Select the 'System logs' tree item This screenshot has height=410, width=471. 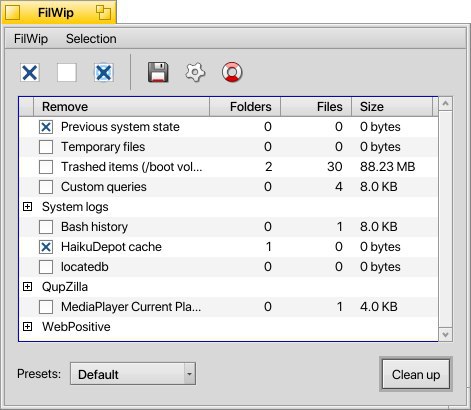click(x=75, y=207)
